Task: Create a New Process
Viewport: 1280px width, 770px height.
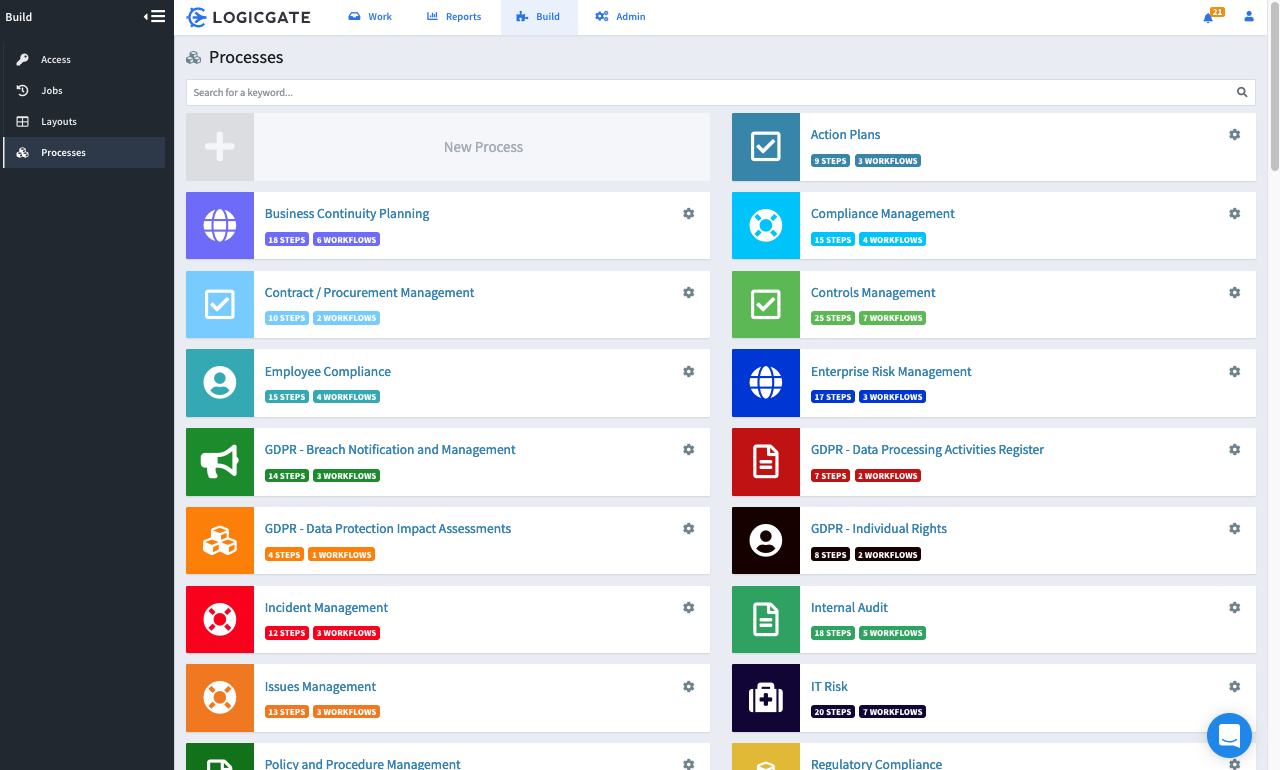Action: [483, 146]
